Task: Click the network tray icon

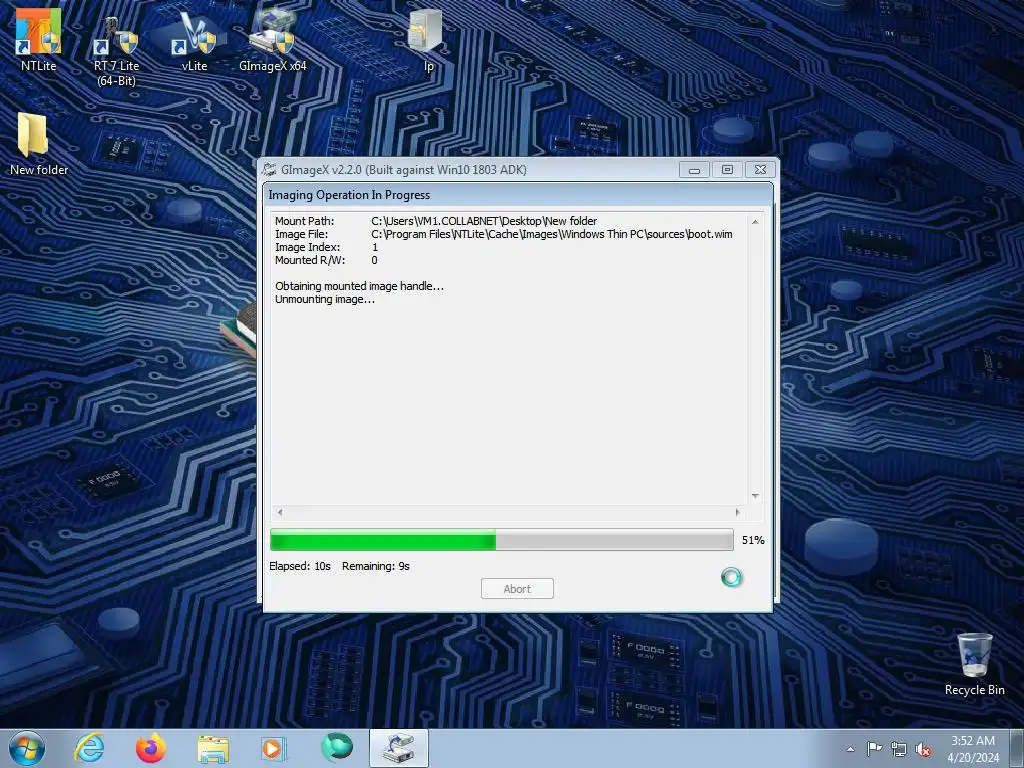Action: [899, 750]
